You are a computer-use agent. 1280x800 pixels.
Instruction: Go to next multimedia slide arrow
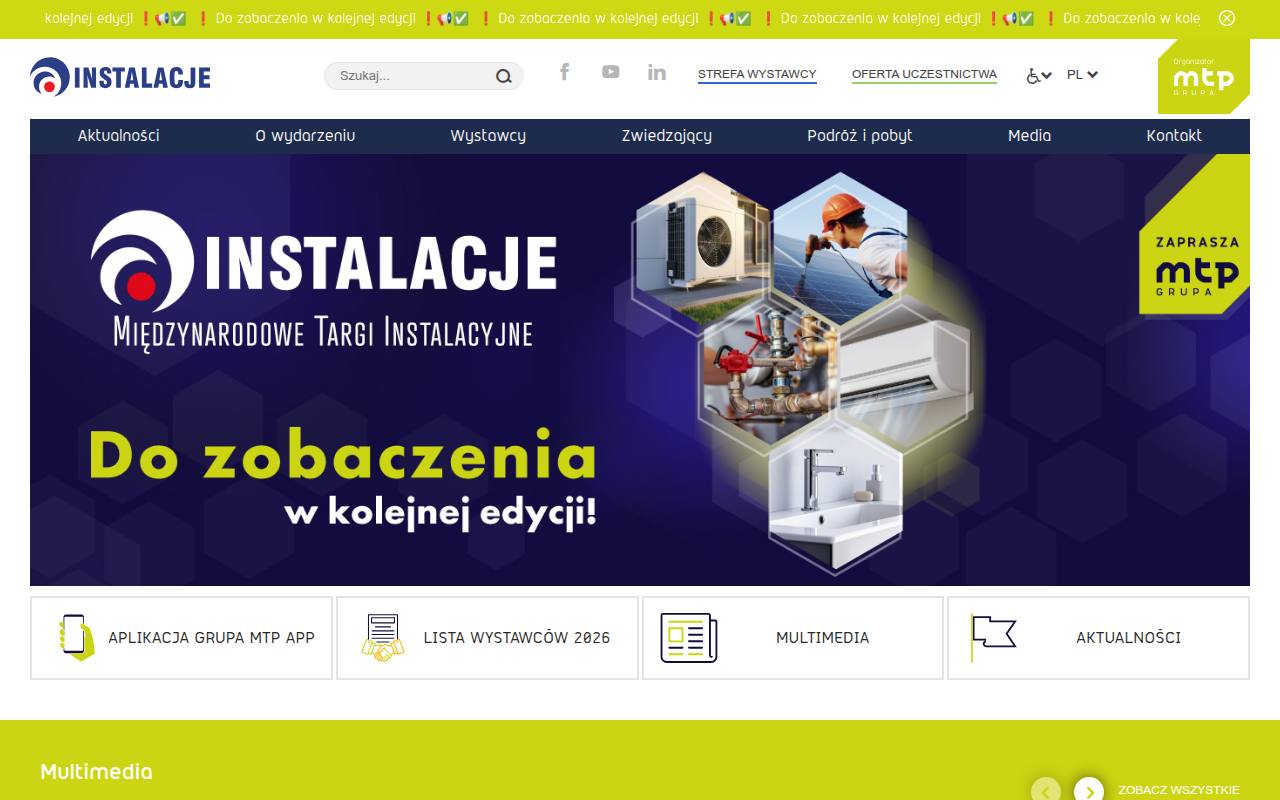pyautogui.click(x=1089, y=790)
